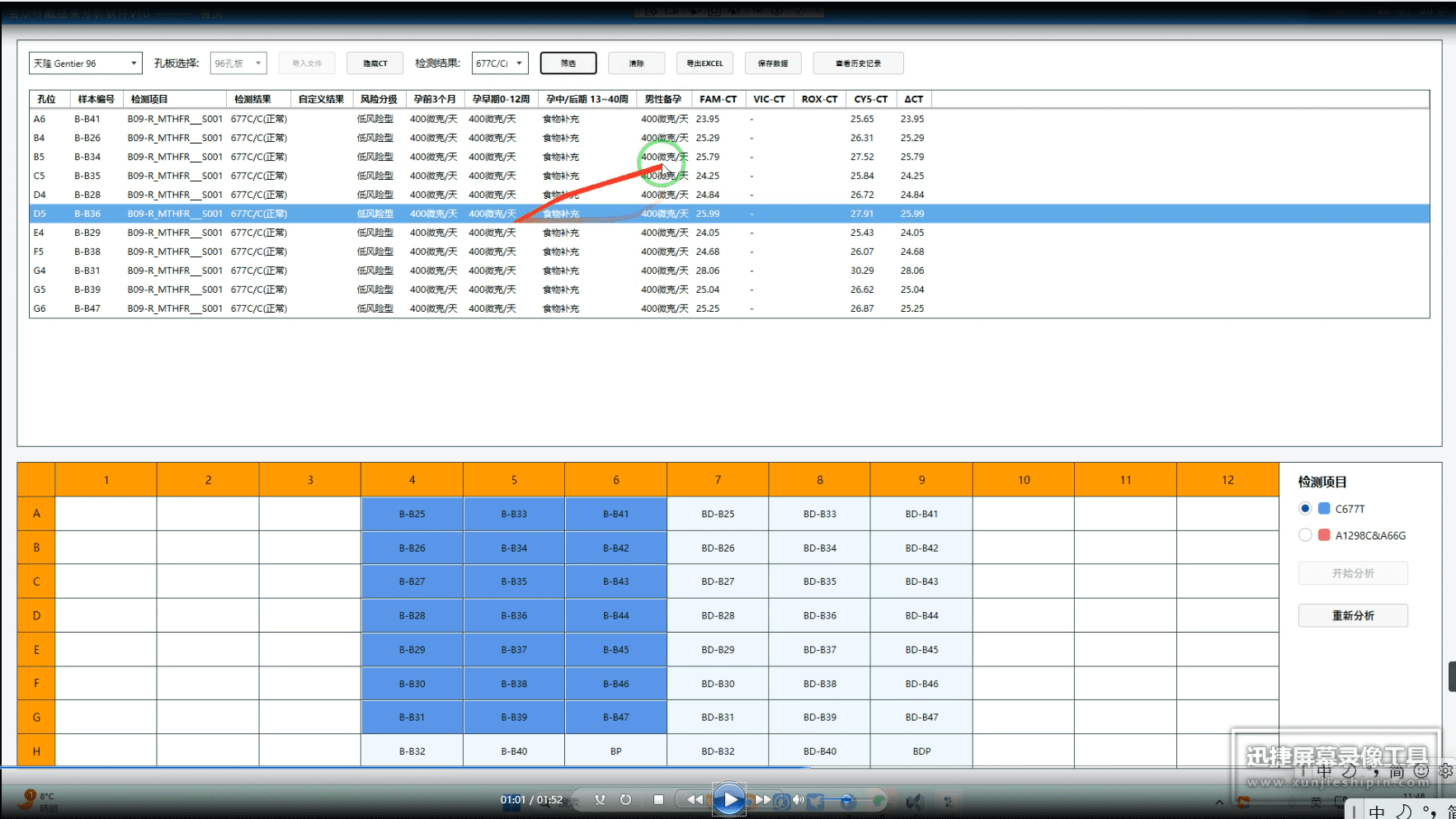Select the table row for sample B-B26
Image resolution: width=1456 pixels, height=819 pixels.
tap(729, 138)
